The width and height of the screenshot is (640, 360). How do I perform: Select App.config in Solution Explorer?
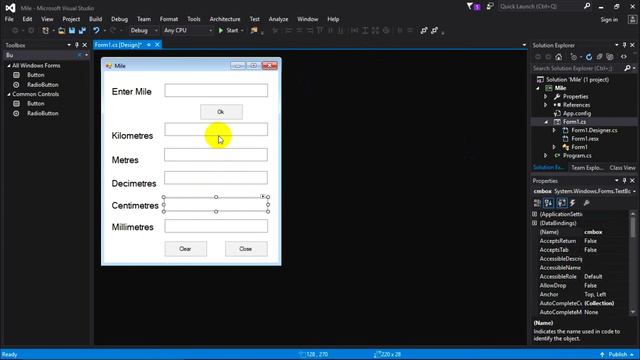point(577,113)
